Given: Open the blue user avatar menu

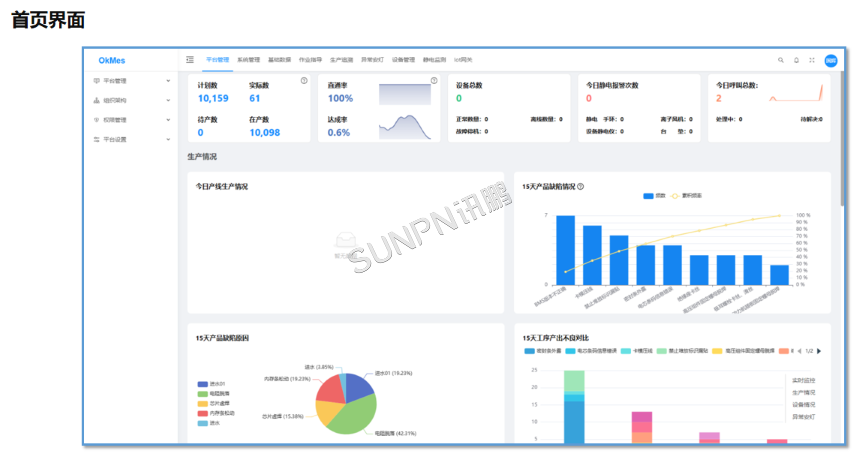Looking at the screenshot, I should tap(831, 60).
